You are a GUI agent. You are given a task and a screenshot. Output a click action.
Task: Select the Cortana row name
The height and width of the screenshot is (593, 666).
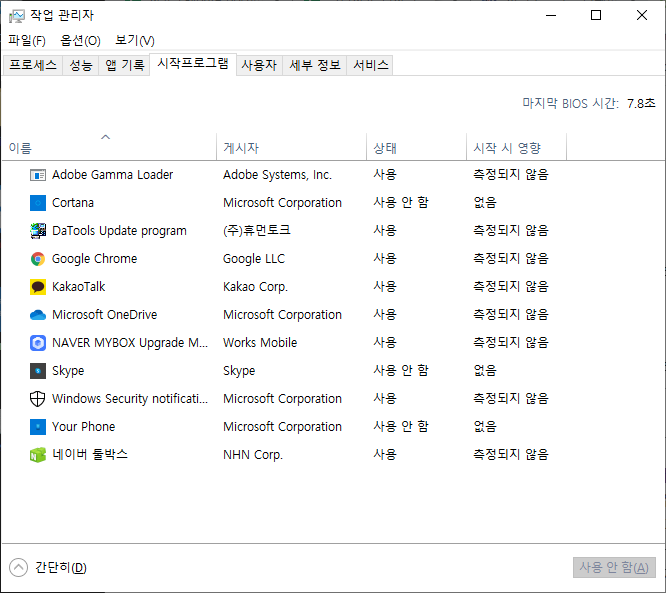[73, 203]
